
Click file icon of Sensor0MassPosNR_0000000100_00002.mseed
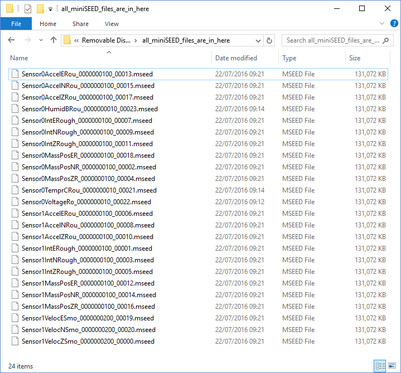[x=15, y=167]
